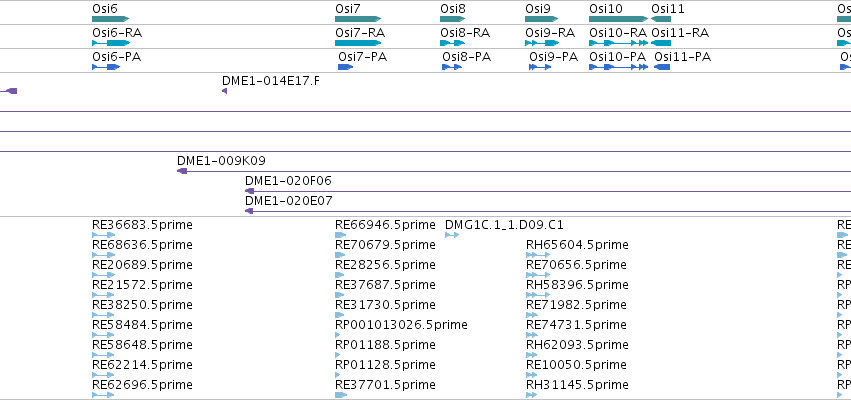Viewport: 851px width, 400px height.
Task: Open EST RE37687.5prime
Action: [339, 295]
